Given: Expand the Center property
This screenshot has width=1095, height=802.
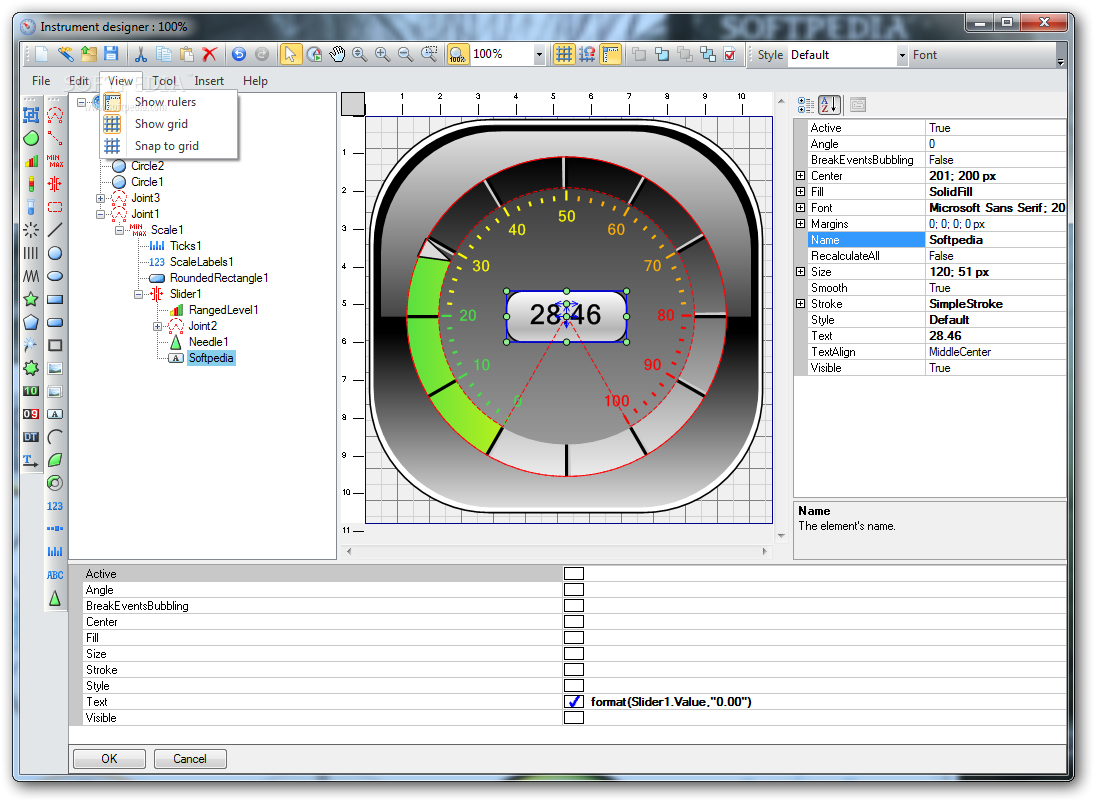Looking at the screenshot, I should click(800, 175).
